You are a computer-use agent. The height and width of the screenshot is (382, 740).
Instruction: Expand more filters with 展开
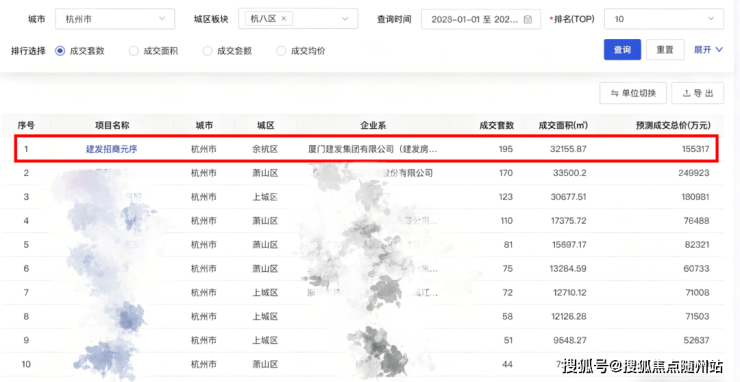tap(708, 50)
